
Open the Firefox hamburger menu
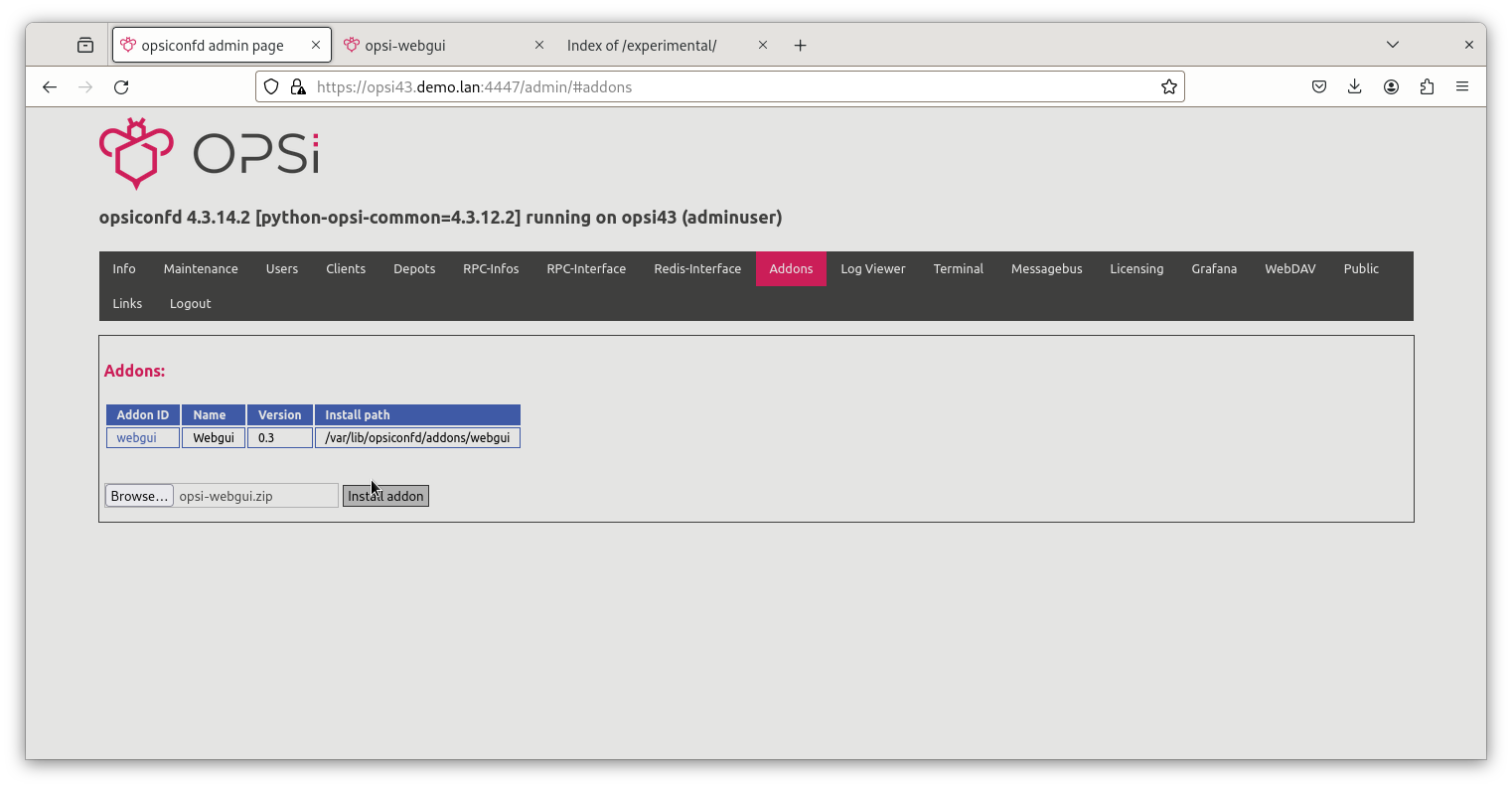[1462, 87]
